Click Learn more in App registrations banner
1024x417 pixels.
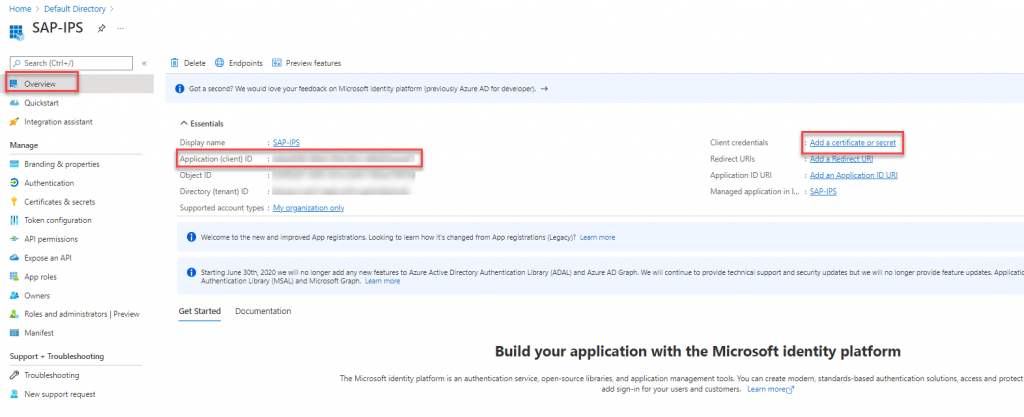click(x=598, y=238)
